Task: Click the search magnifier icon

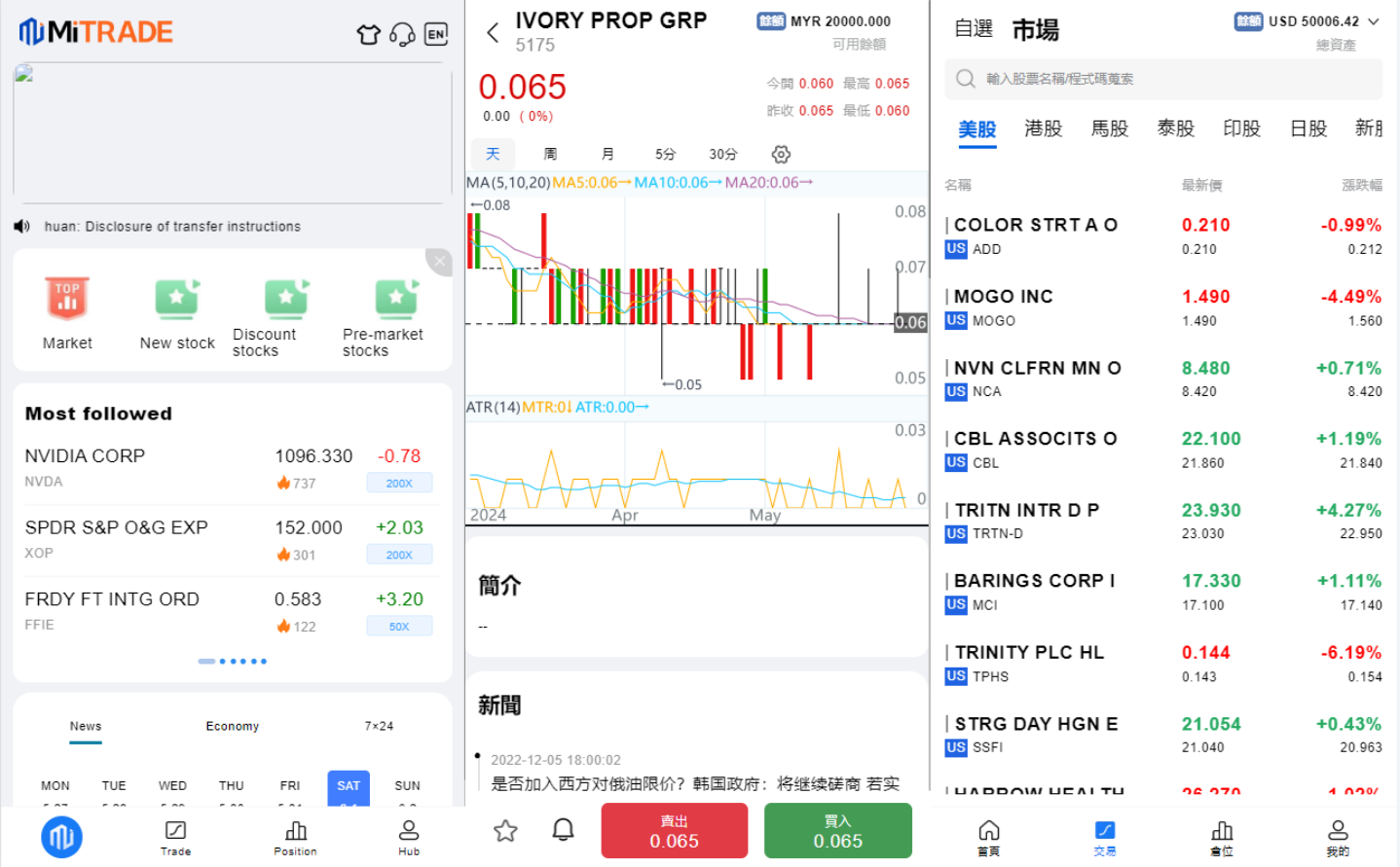Action: (x=965, y=79)
